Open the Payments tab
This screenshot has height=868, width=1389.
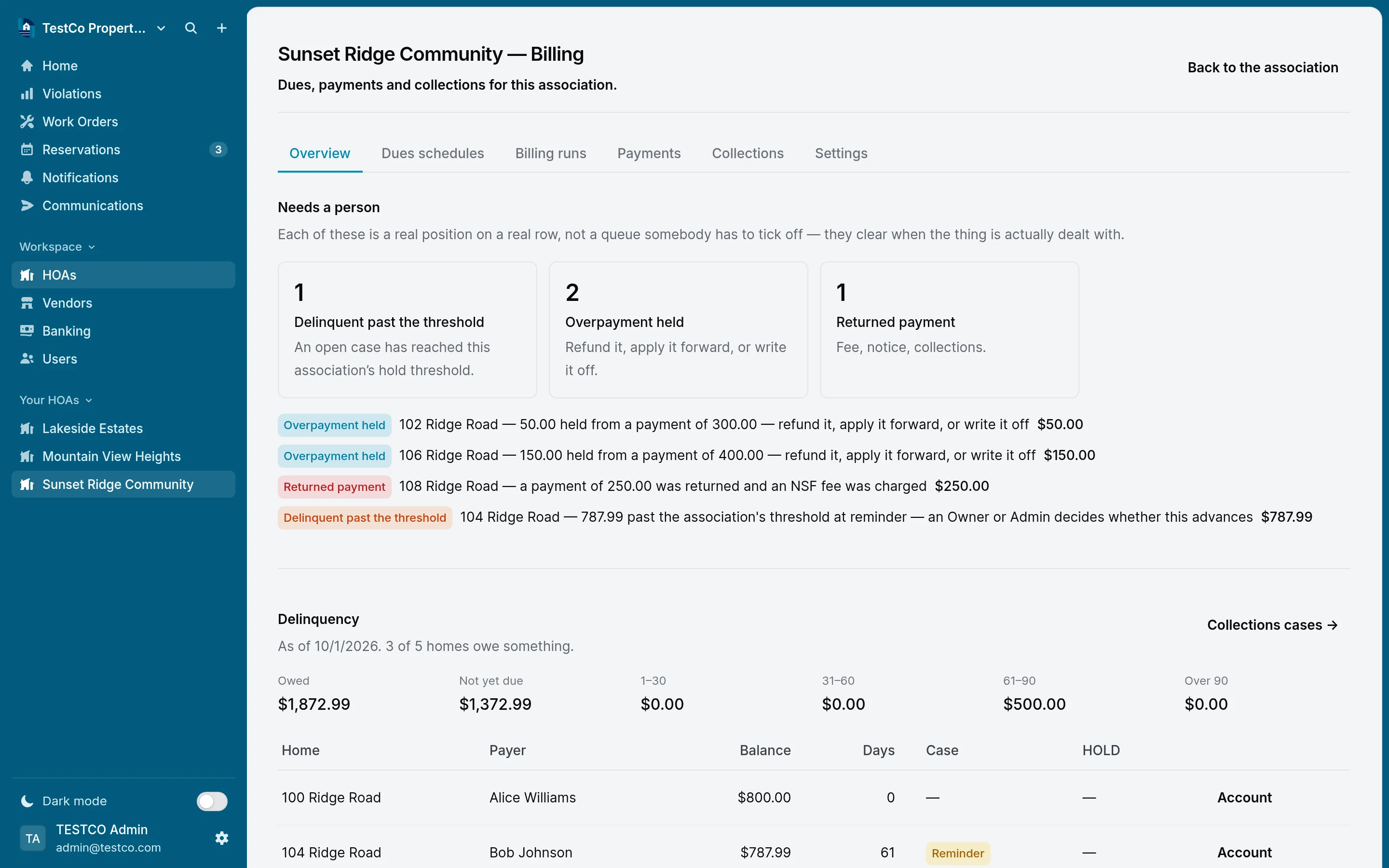(649, 153)
